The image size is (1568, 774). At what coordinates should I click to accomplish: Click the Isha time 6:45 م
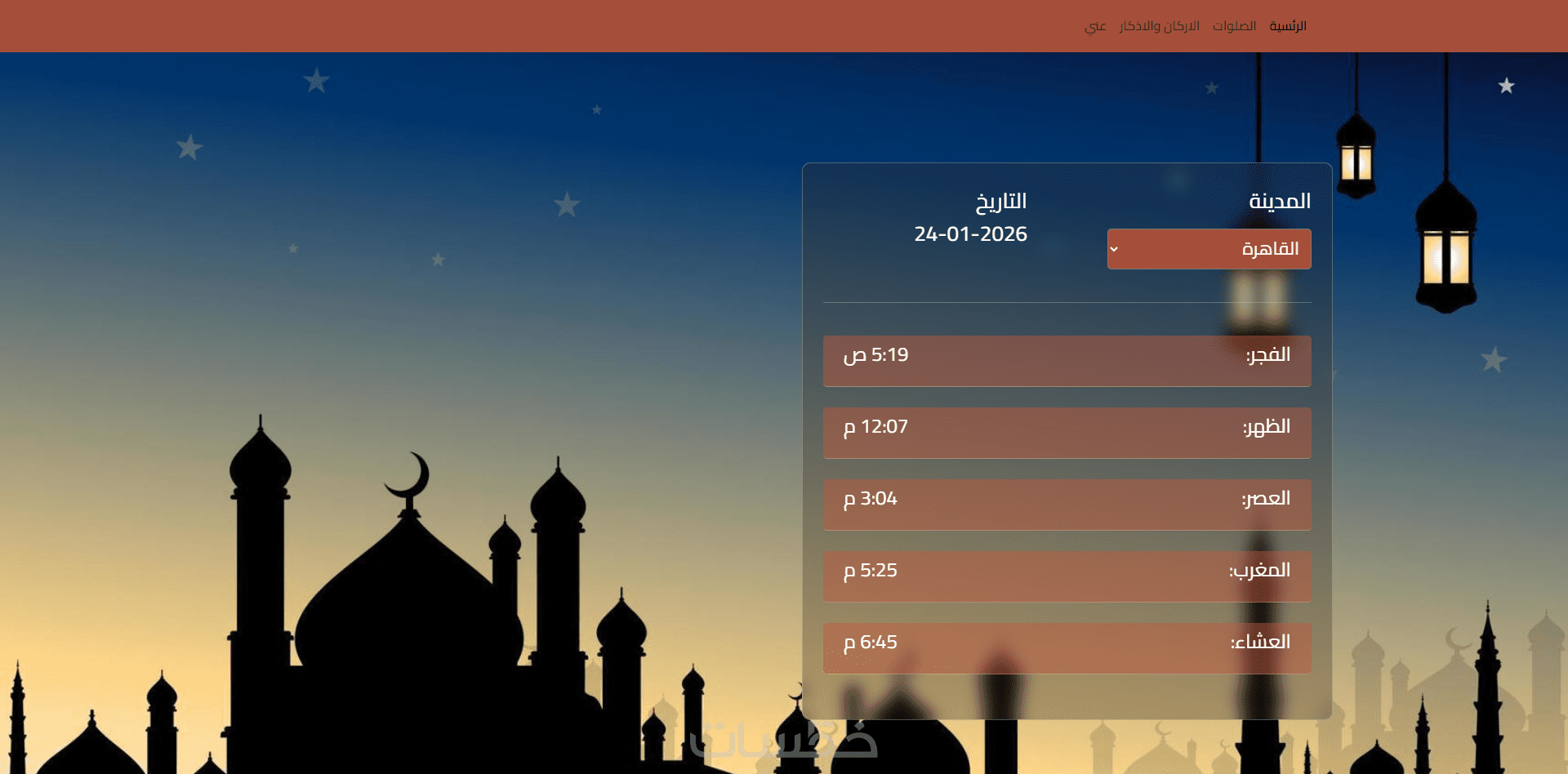click(x=871, y=643)
